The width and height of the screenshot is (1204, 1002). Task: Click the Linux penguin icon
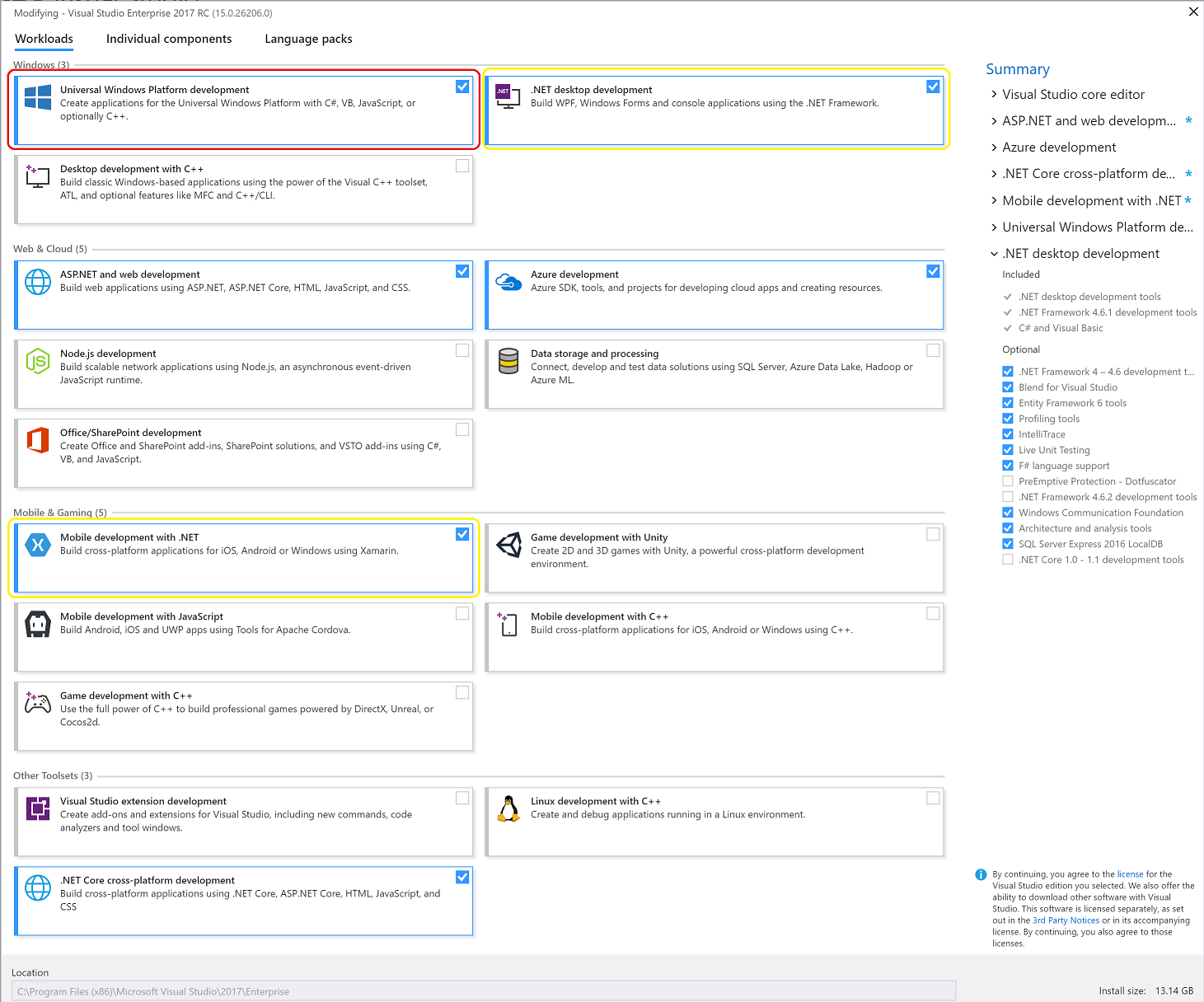point(508,808)
